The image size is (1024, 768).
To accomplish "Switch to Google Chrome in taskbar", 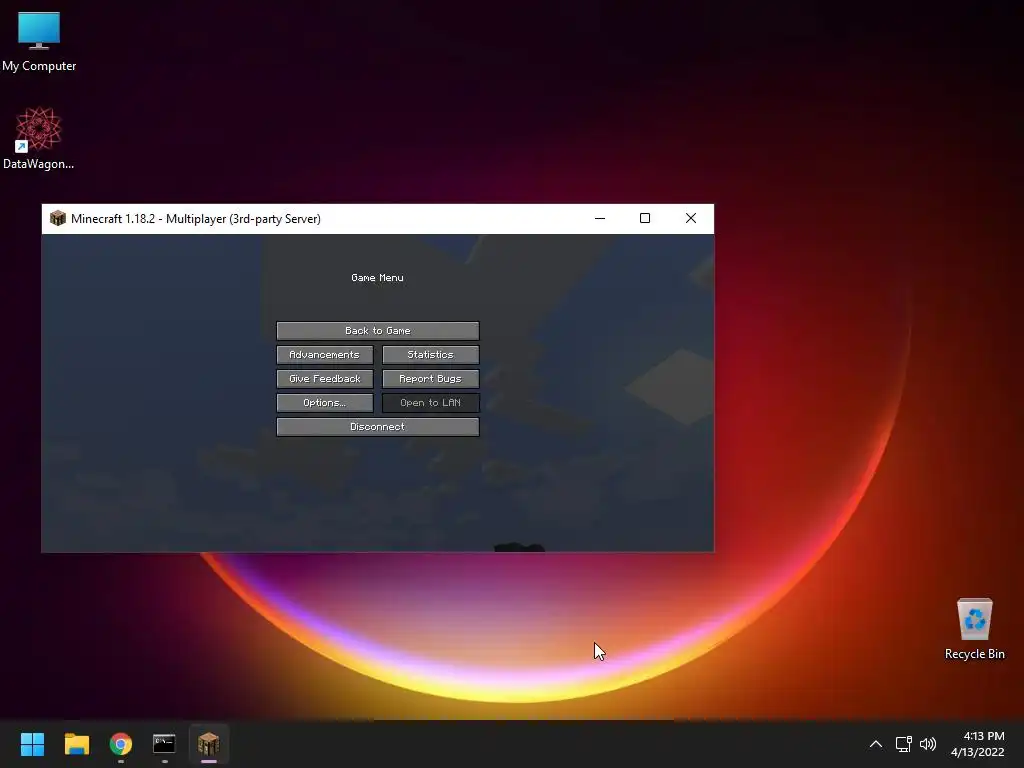I will click(121, 744).
